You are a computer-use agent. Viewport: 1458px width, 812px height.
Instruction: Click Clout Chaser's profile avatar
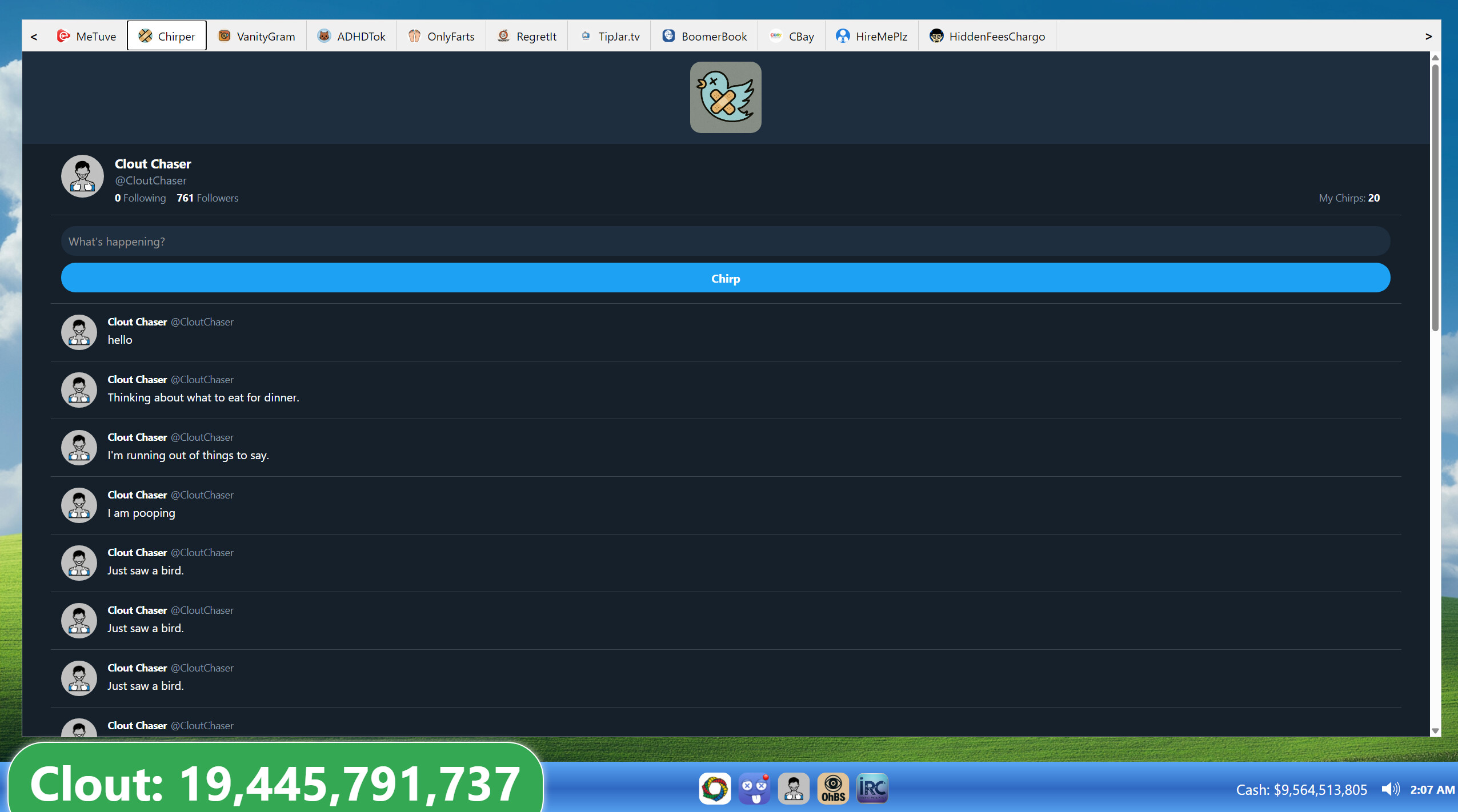coord(82,176)
